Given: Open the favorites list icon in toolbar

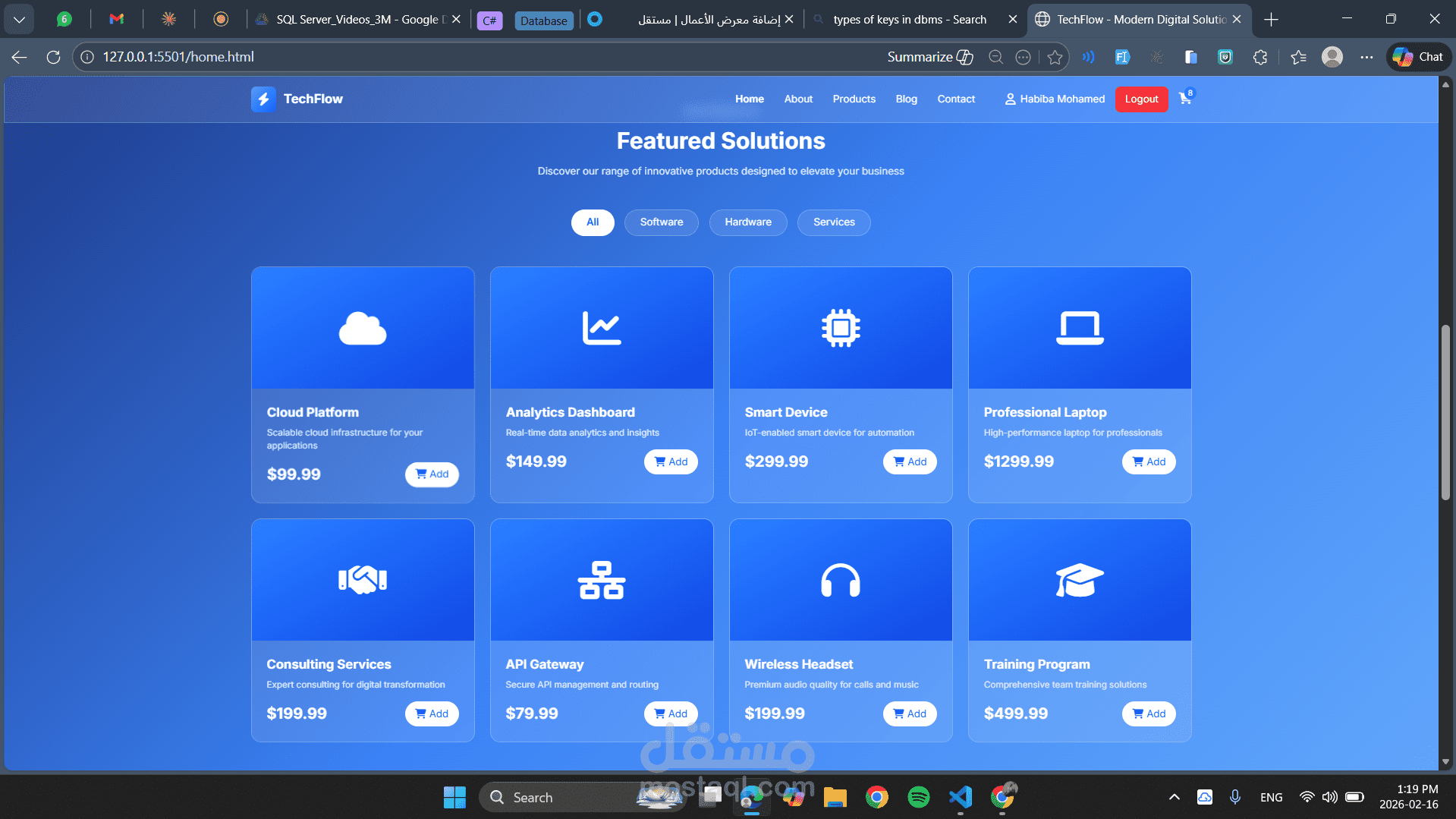Looking at the screenshot, I should tap(1298, 57).
